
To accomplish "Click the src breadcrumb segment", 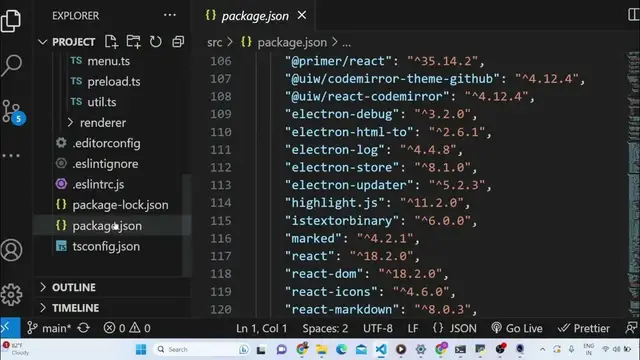I will pos(214,42).
